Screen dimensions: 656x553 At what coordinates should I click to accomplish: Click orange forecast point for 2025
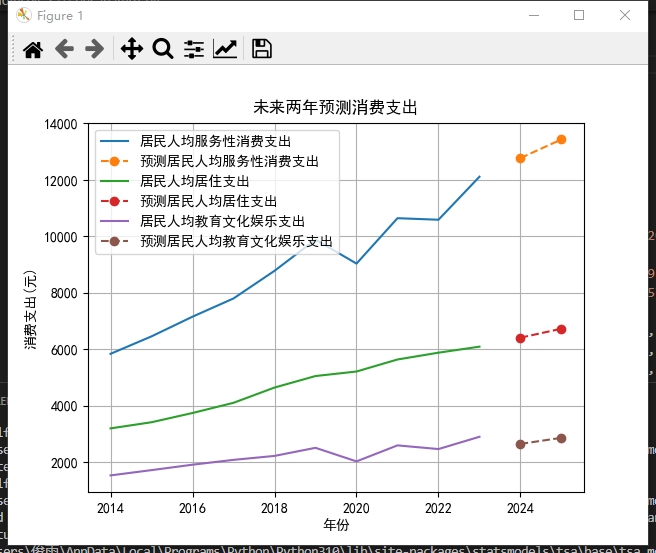point(561,139)
